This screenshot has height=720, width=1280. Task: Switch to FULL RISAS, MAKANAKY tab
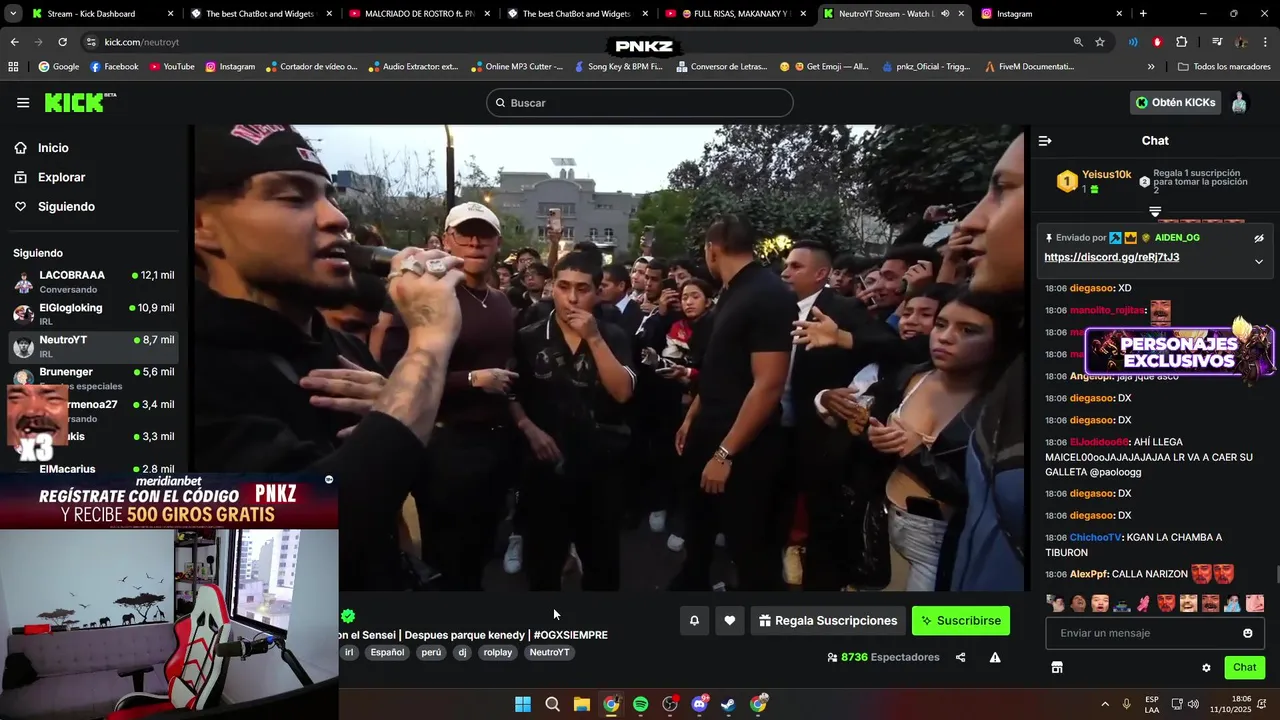735,14
